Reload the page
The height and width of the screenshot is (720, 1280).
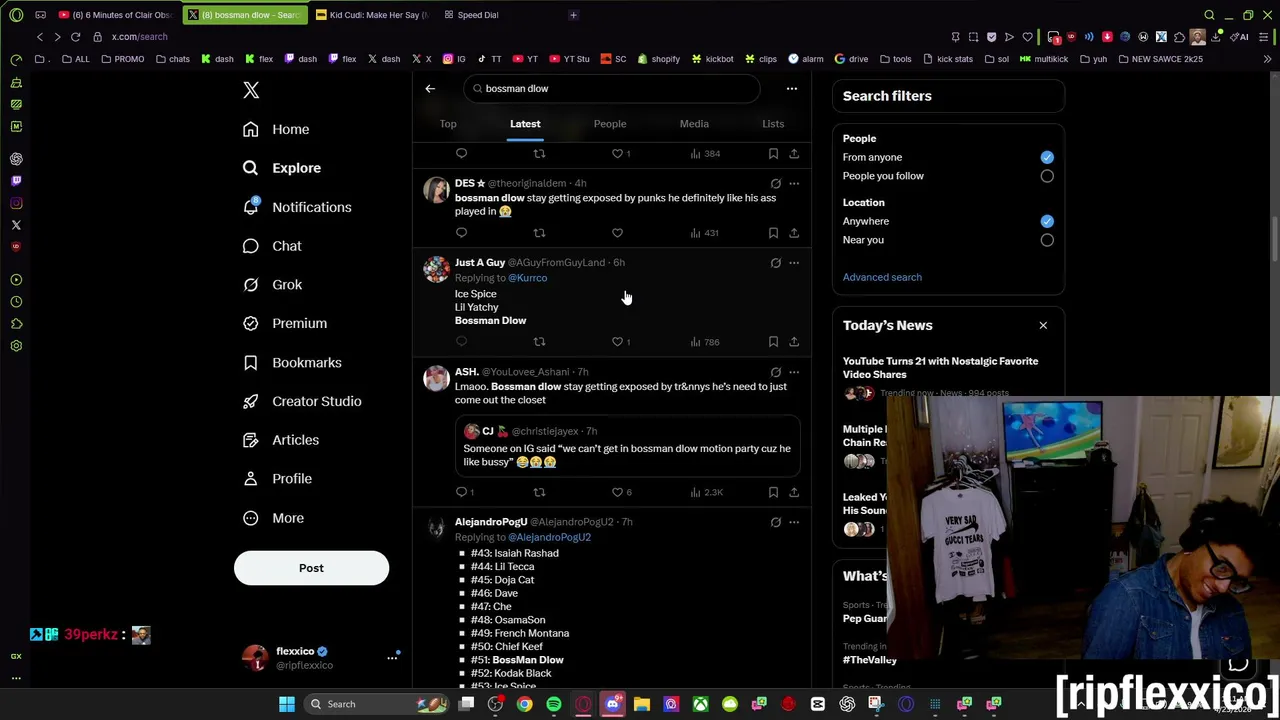pos(75,37)
